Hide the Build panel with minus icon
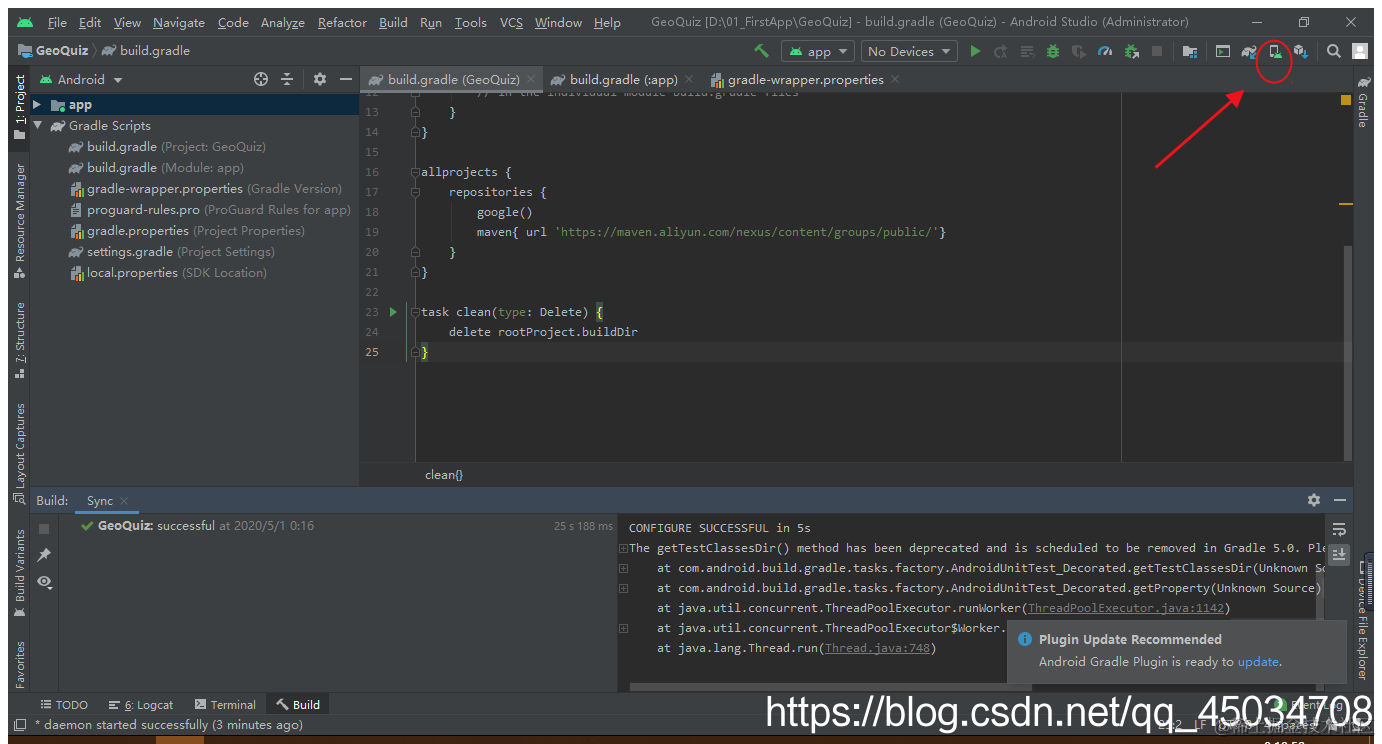 (x=1340, y=500)
